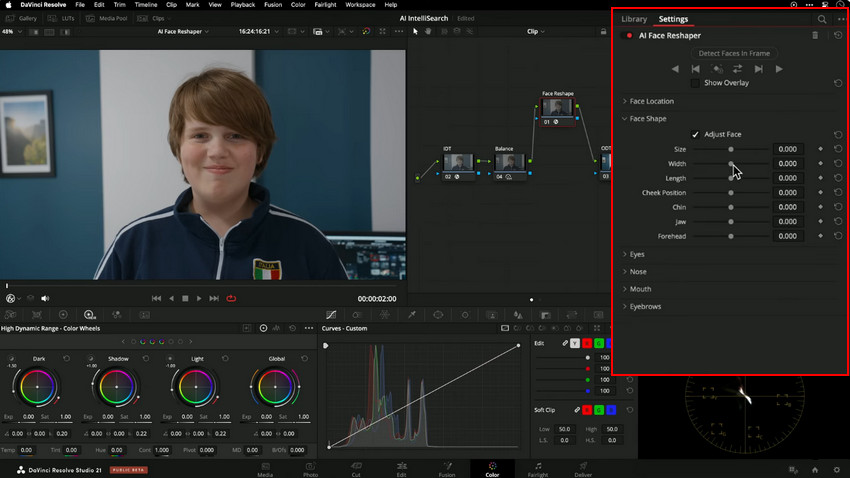Open the Power Window palette

coord(438,315)
